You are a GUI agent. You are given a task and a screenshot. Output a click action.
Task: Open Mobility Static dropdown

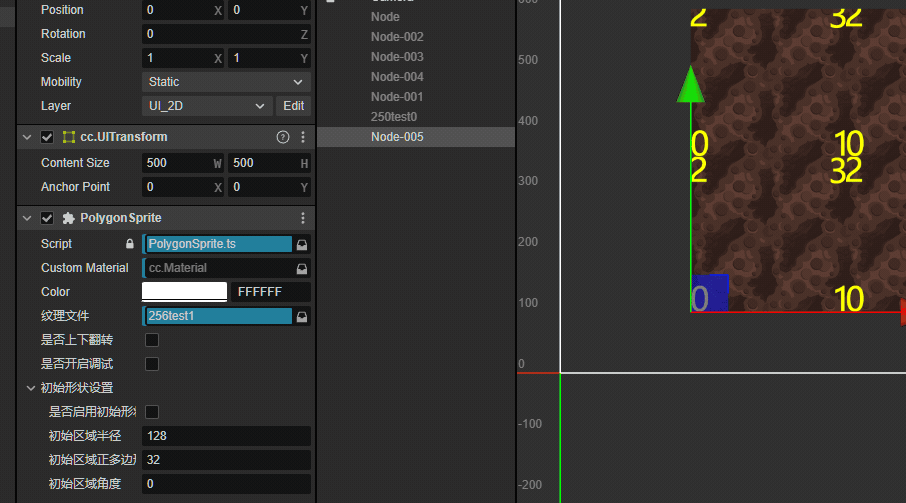226,82
